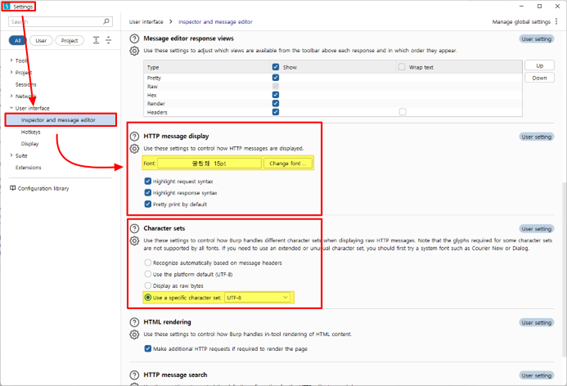Collapse the User interface tree node

(x=11, y=108)
